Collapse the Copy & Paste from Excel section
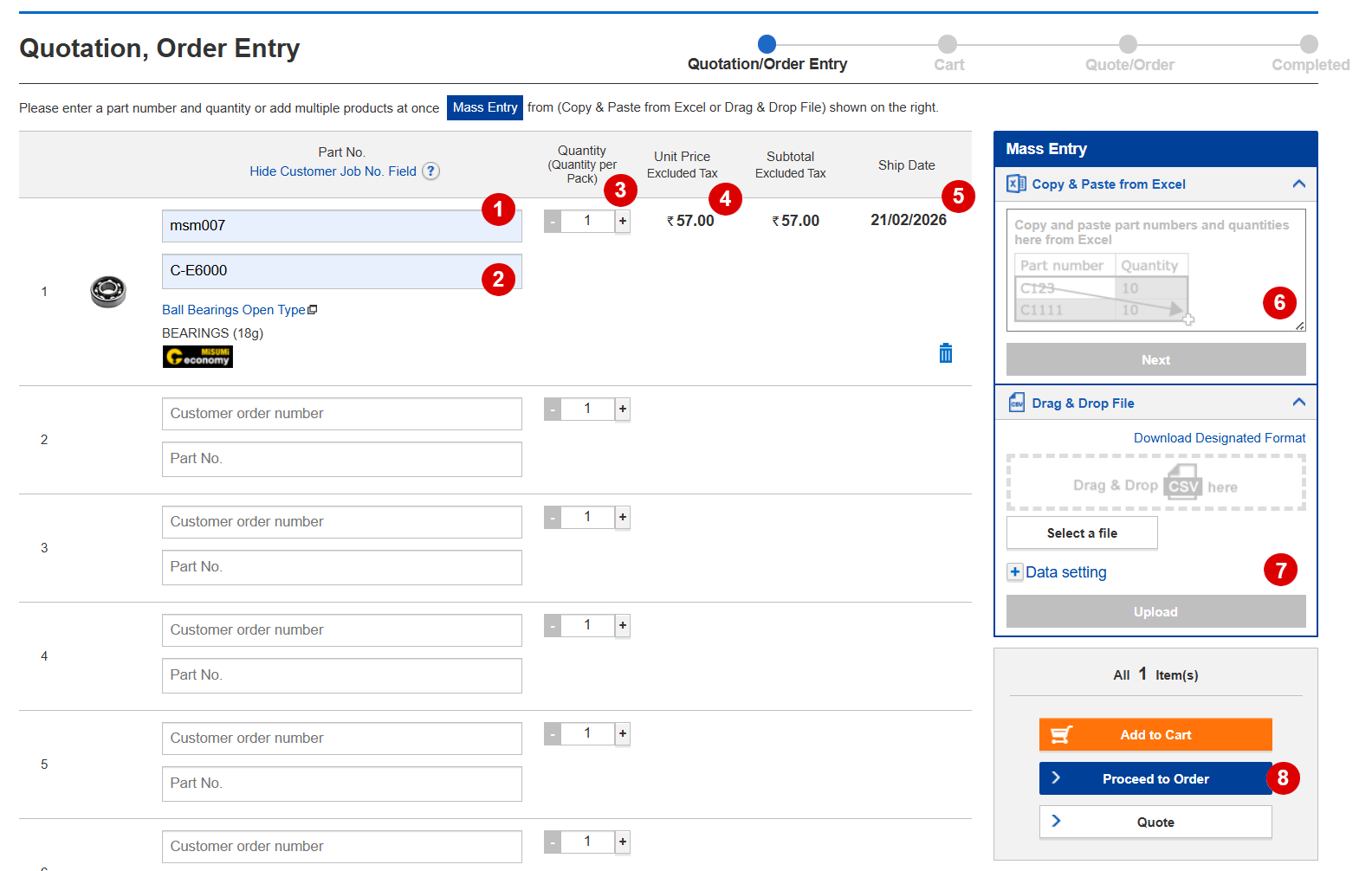The height and width of the screenshot is (871, 1372). click(1298, 184)
